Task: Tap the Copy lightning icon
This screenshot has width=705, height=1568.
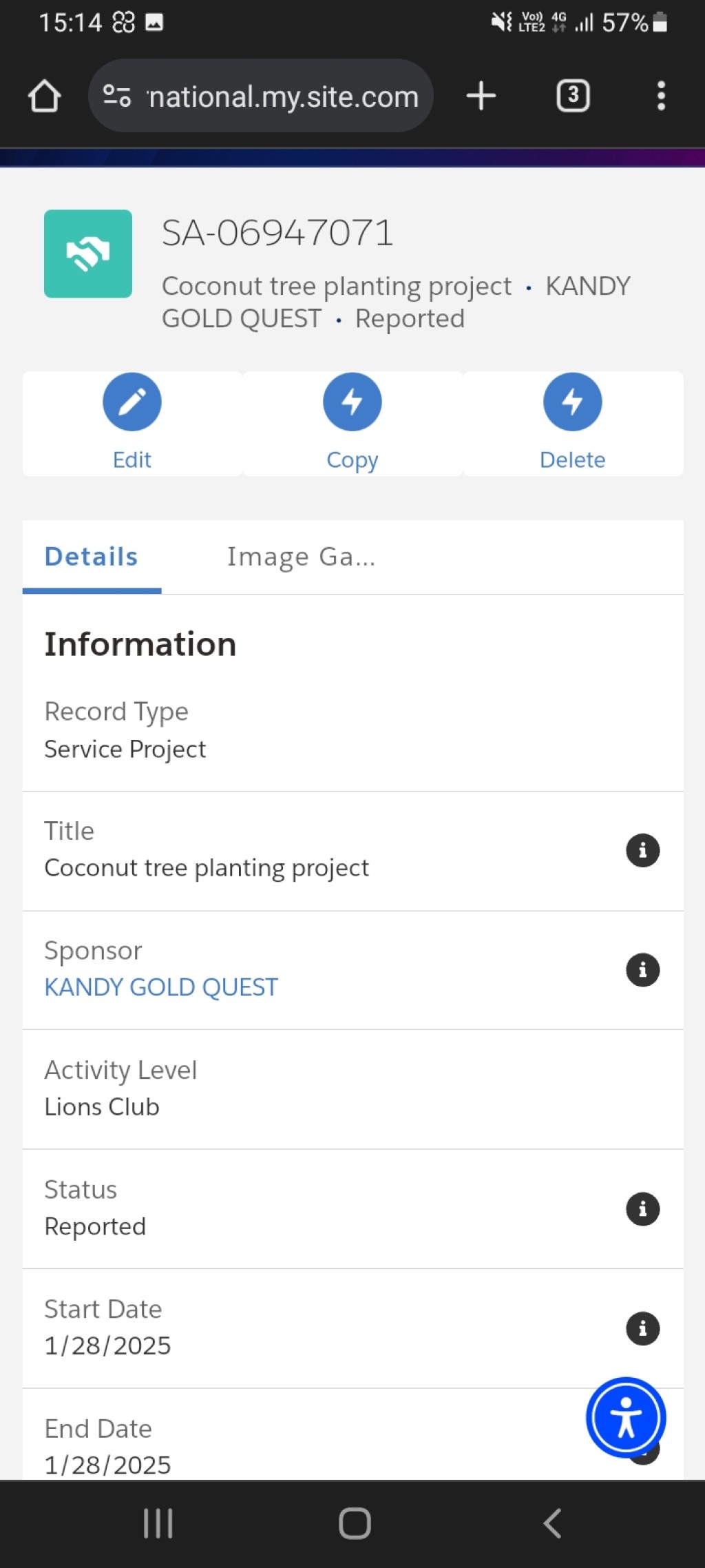Action: (x=352, y=402)
